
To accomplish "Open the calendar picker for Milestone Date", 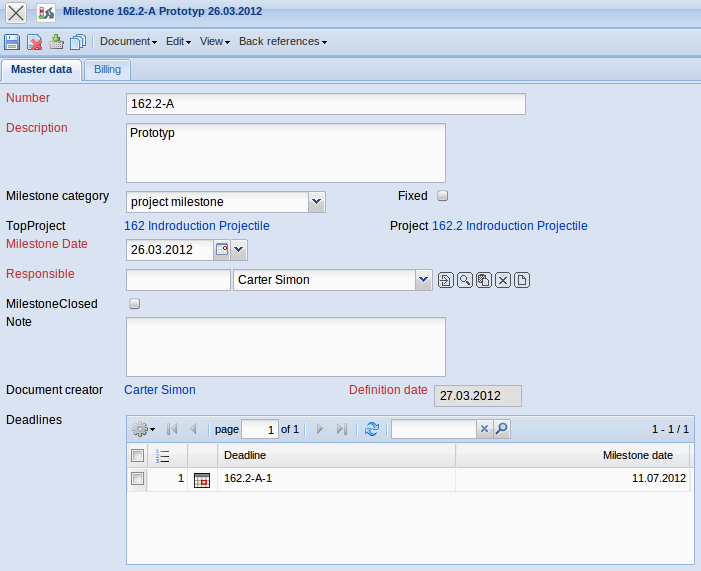I will [x=222, y=250].
